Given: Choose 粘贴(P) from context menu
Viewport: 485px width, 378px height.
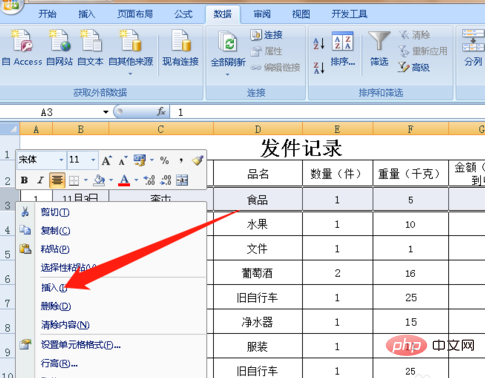Looking at the screenshot, I should pyautogui.click(x=55, y=249).
